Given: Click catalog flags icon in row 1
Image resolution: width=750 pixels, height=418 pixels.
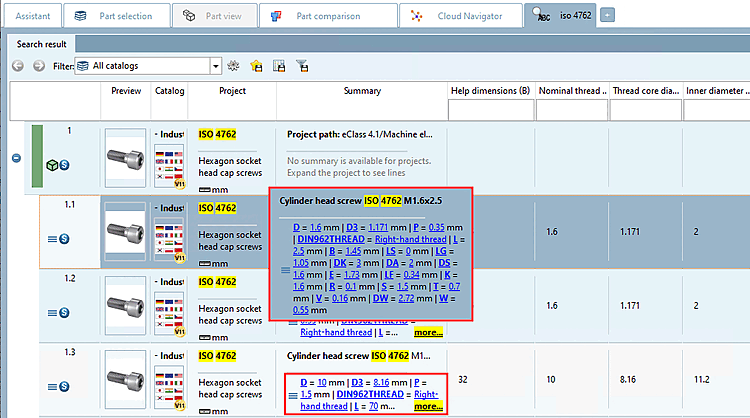Looking at the screenshot, I should (169, 166).
